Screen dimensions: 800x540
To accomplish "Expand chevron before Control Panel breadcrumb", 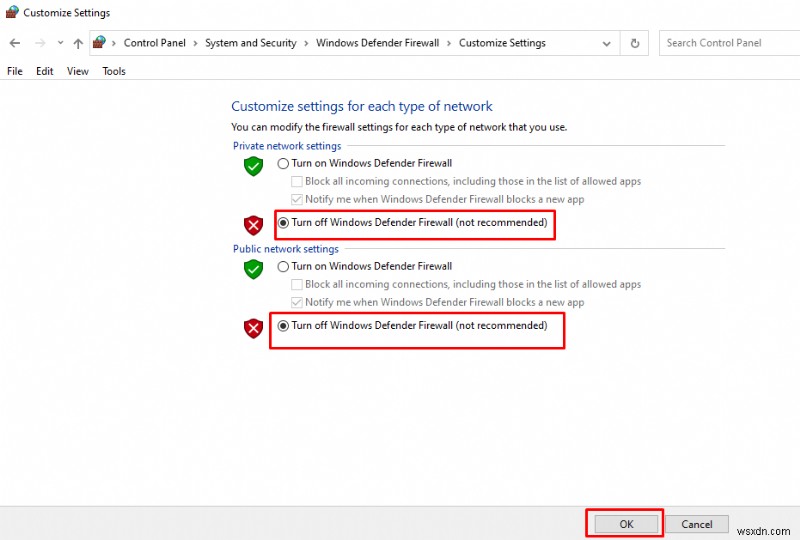I will pyautogui.click(x=114, y=43).
